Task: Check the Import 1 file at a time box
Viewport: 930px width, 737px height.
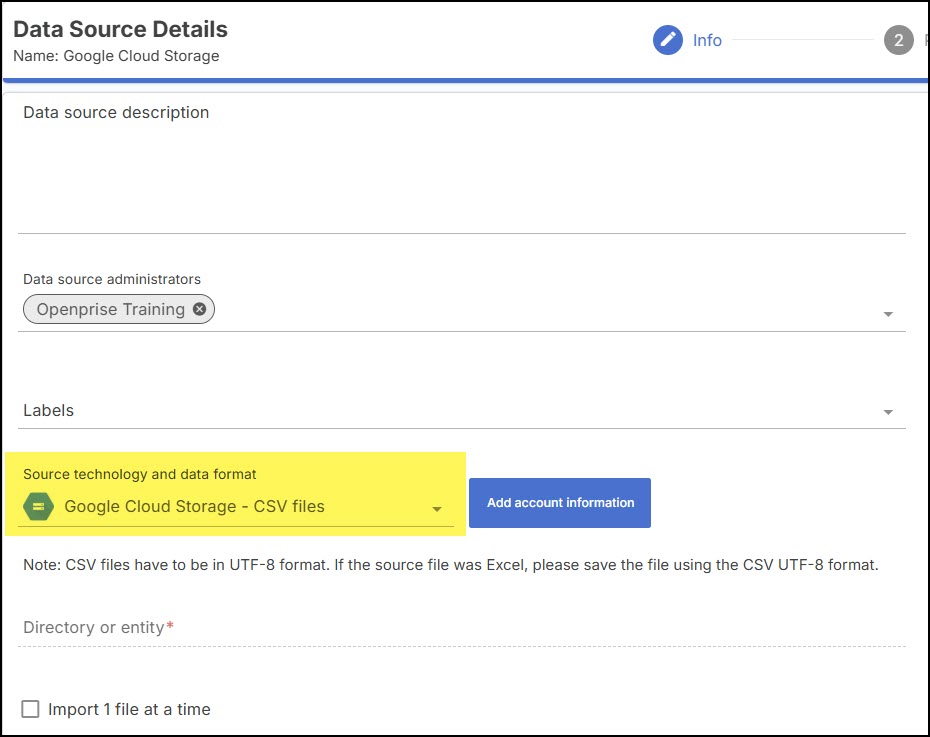Action: click(30, 709)
